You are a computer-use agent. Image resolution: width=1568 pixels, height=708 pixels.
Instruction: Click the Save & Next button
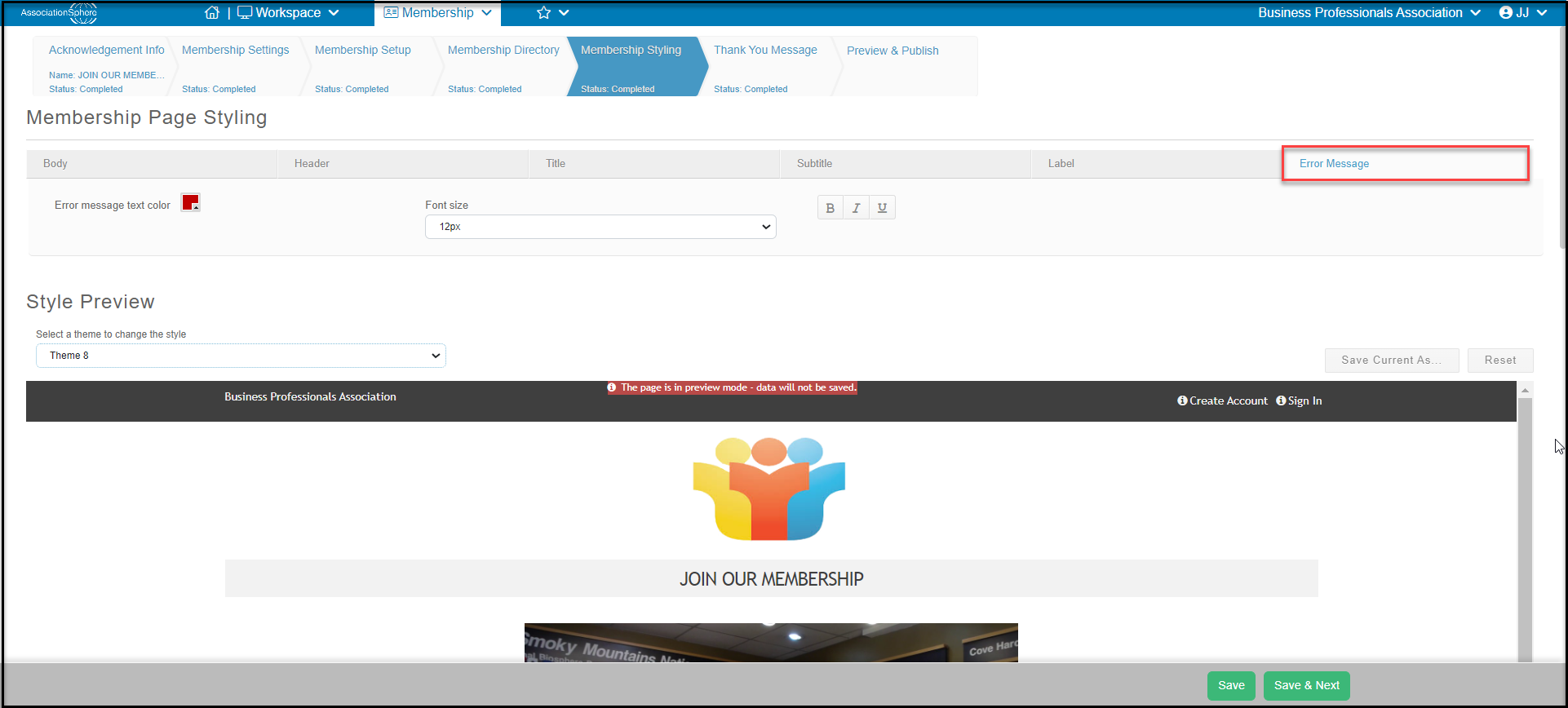tap(1307, 685)
